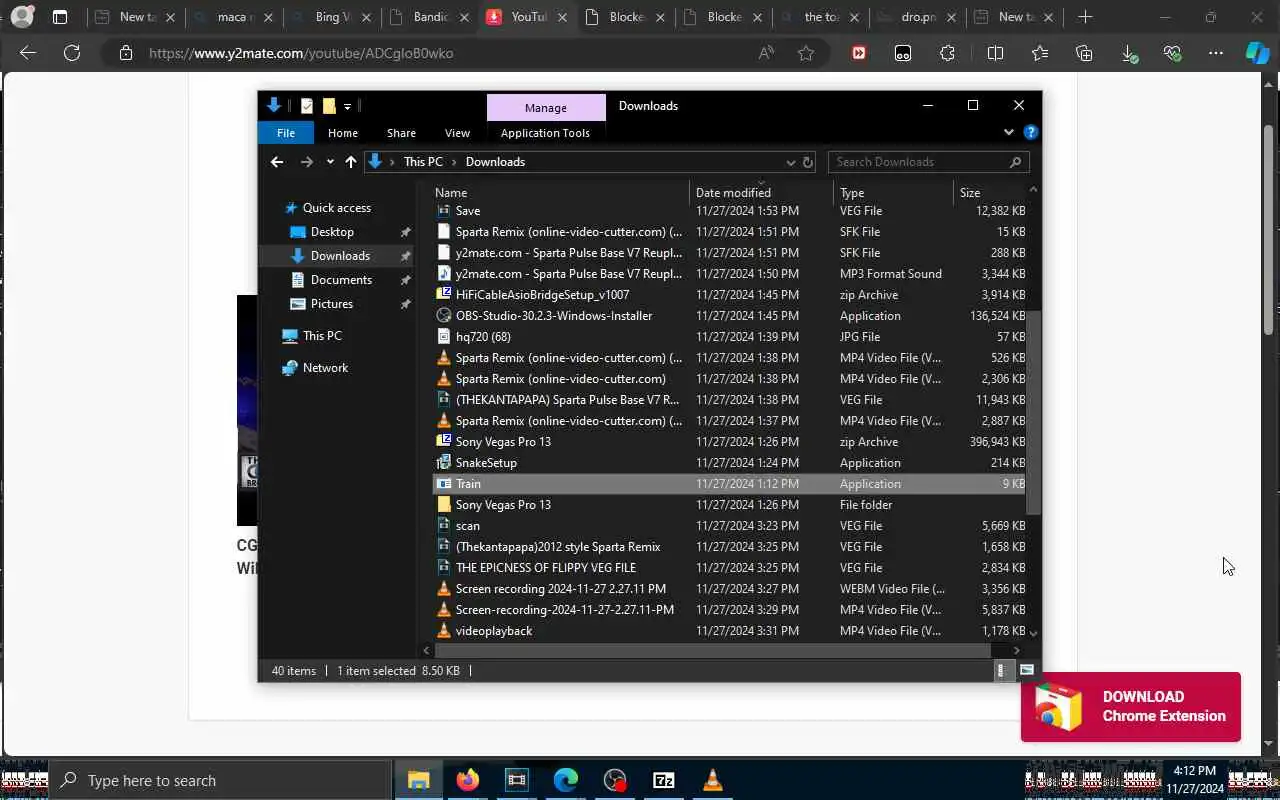Go up one folder level
This screenshot has height=800, width=1280.
tap(350, 162)
